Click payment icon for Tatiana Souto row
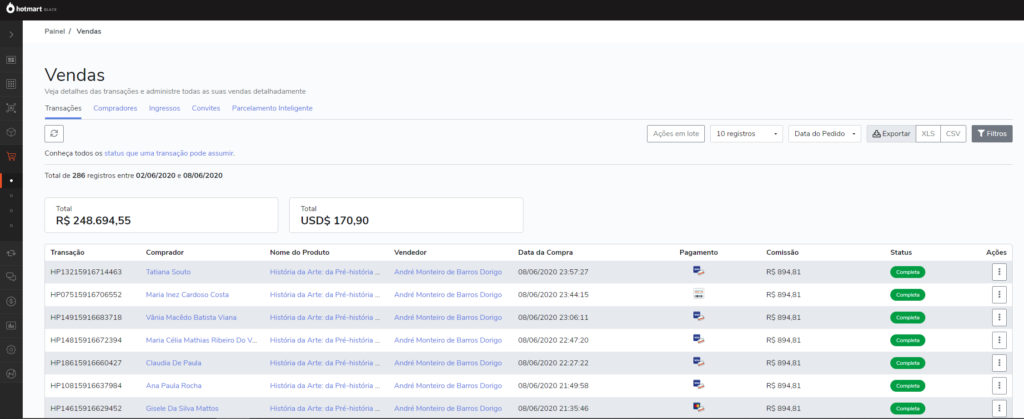This screenshot has width=1024, height=419. tap(698, 271)
